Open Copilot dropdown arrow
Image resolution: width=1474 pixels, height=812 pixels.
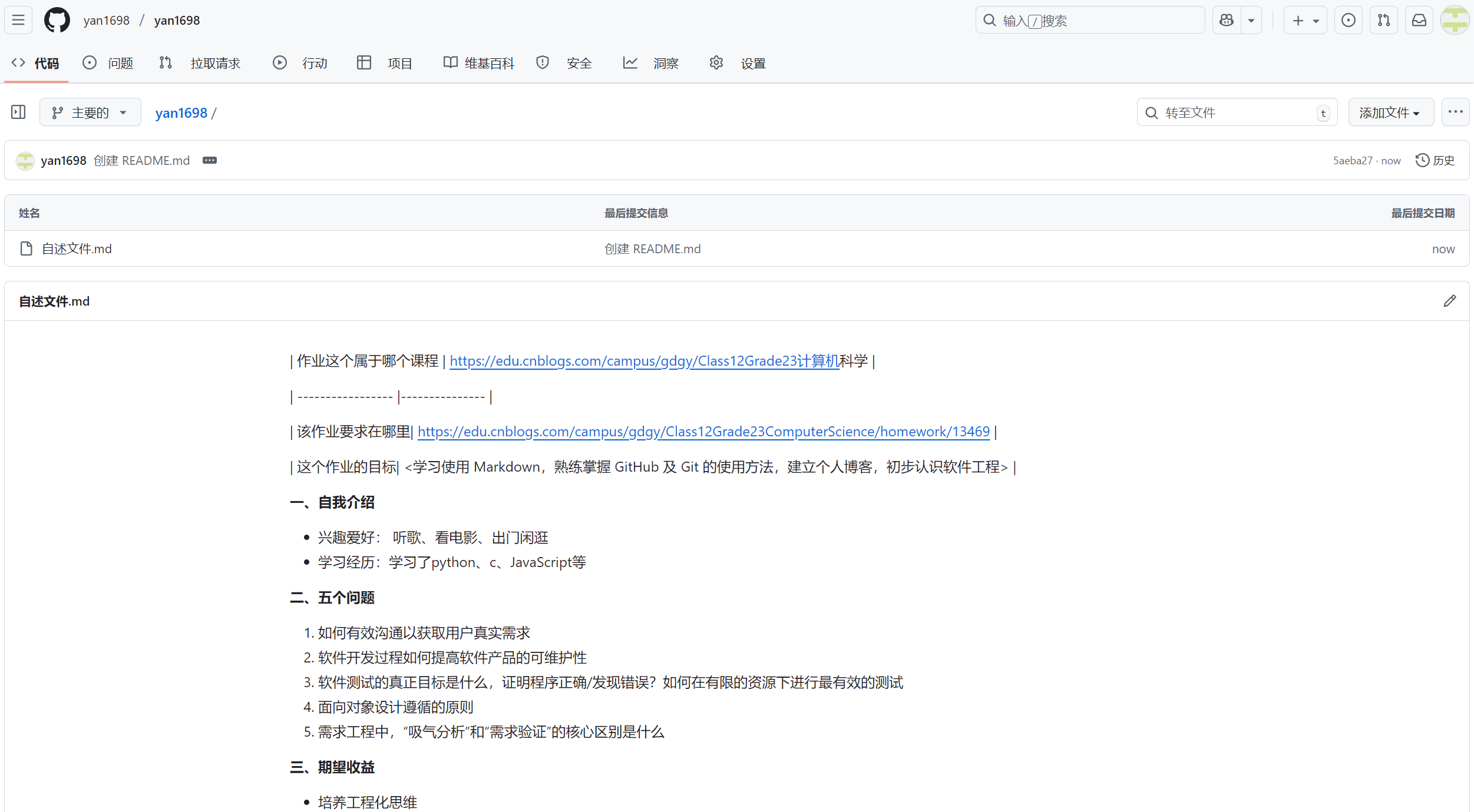coord(1251,21)
